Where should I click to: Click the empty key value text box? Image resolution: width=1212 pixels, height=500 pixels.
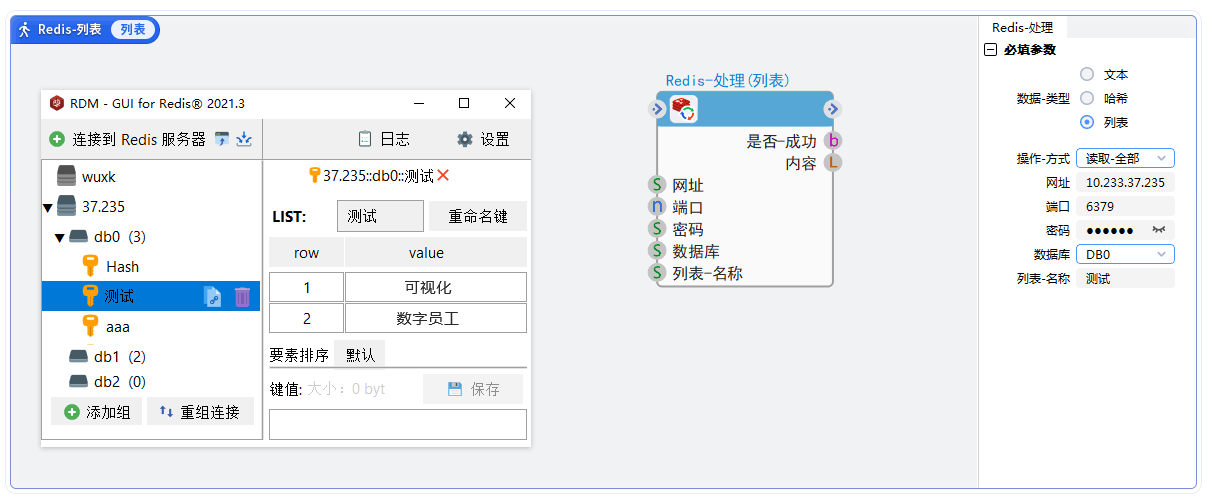coord(398,424)
